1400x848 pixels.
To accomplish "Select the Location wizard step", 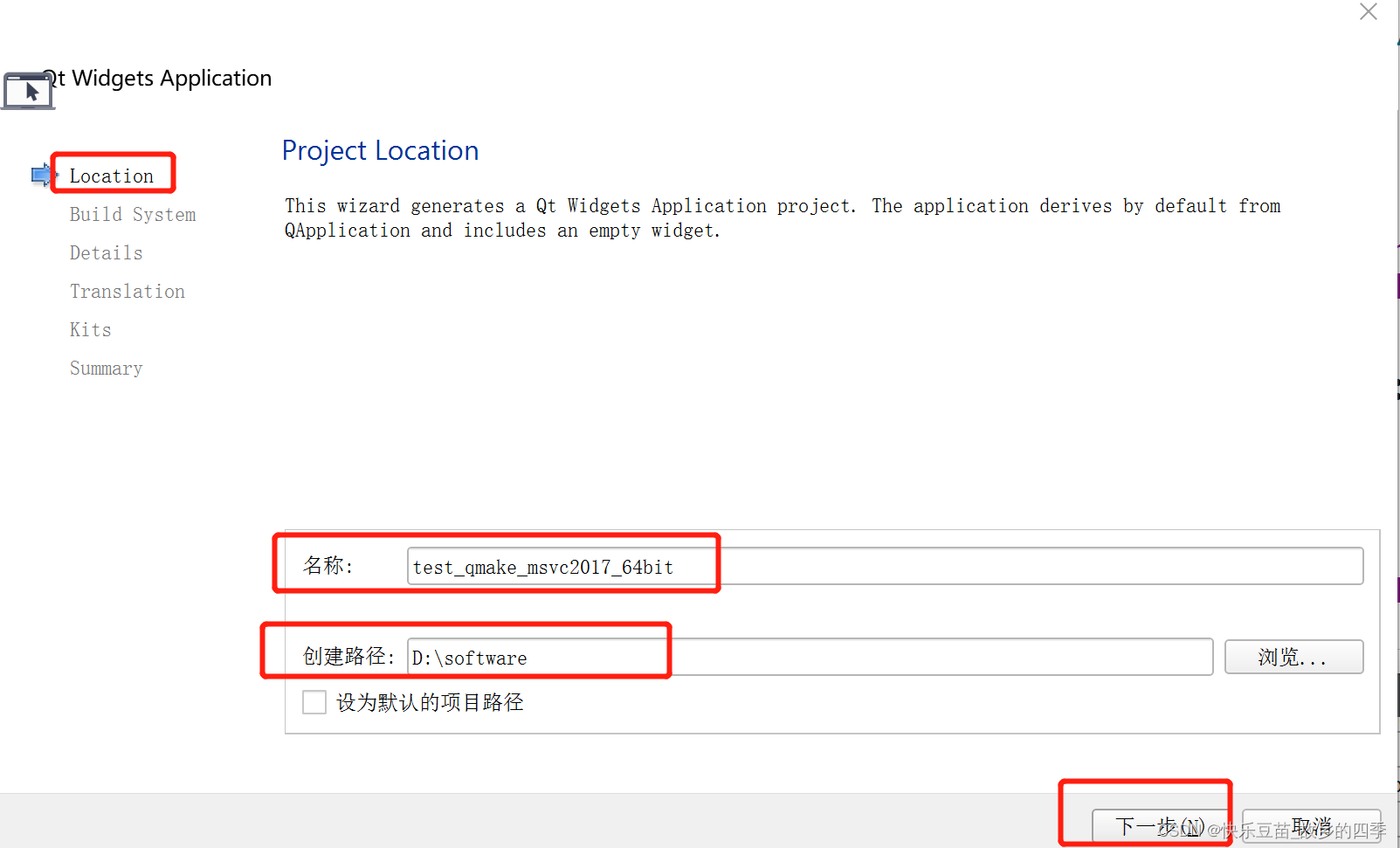I will [x=112, y=176].
